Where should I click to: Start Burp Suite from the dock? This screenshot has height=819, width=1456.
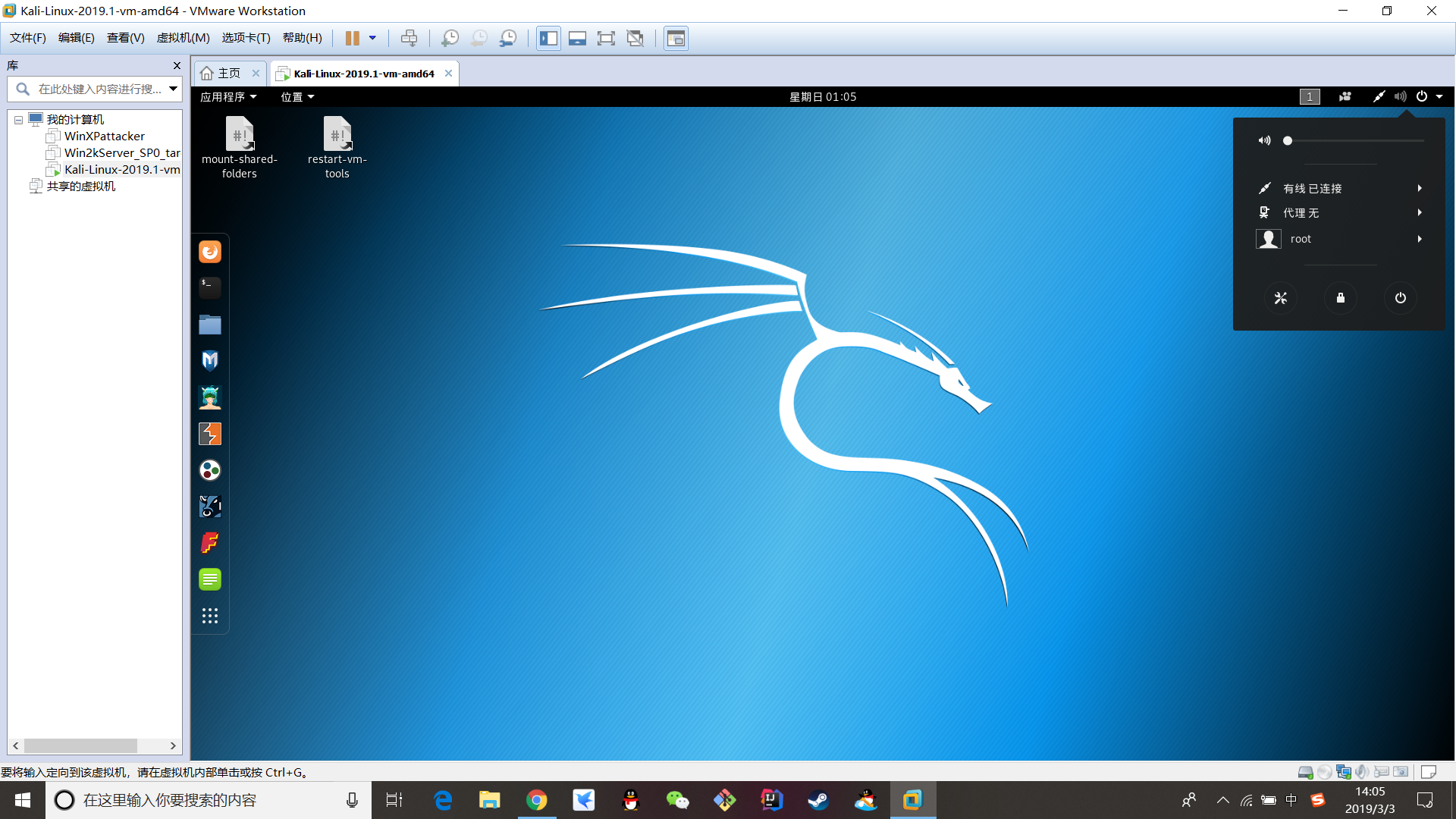click(210, 434)
